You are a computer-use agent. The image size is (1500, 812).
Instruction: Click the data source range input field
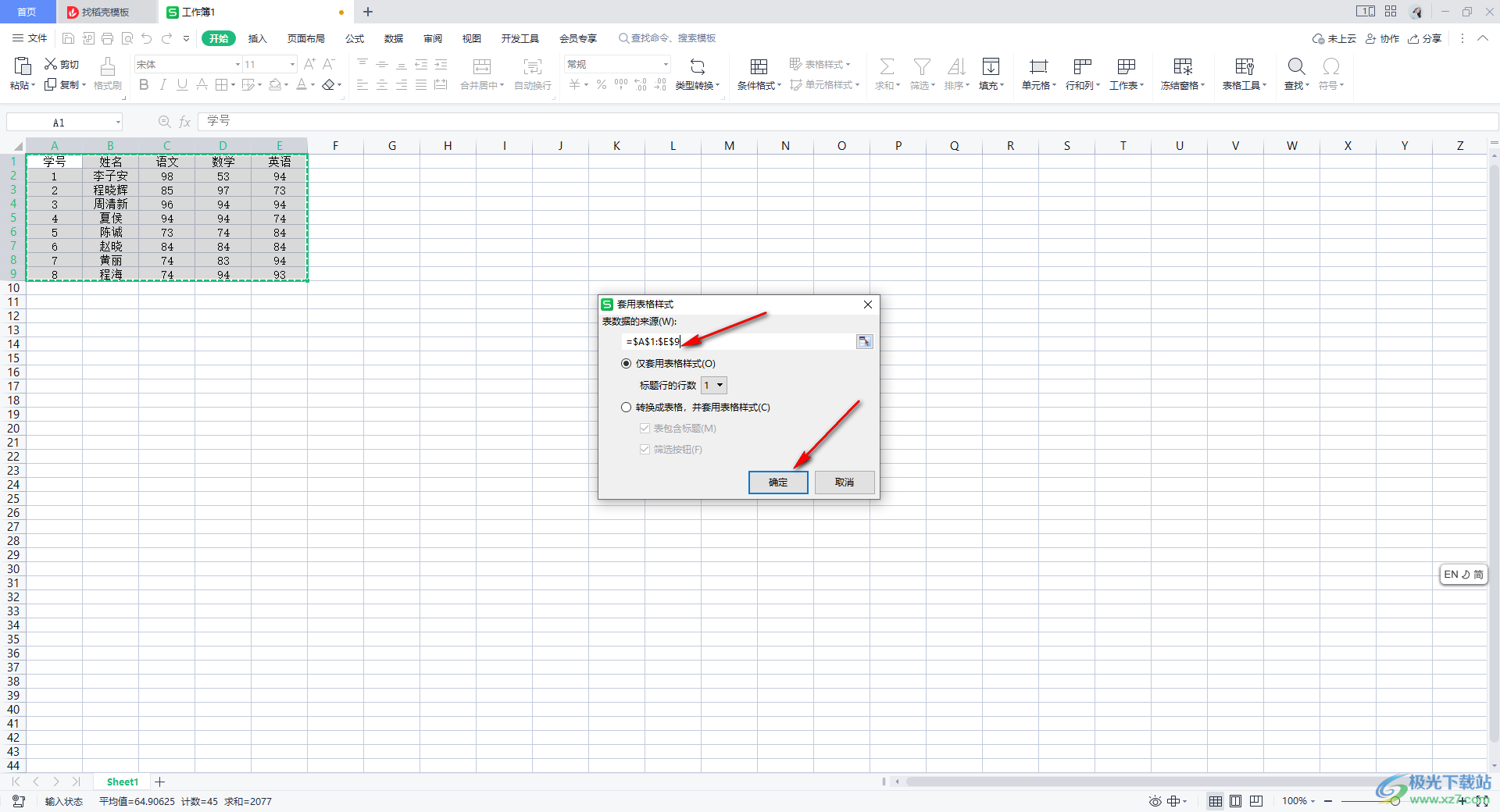tap(739, 342)
